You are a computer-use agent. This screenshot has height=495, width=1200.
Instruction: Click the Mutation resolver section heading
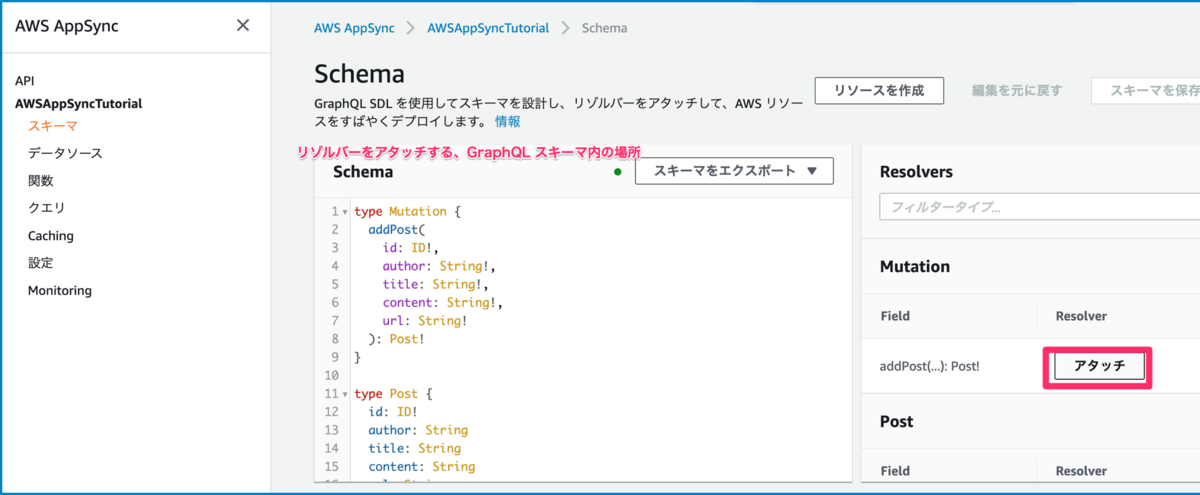(x=915, y=267)
